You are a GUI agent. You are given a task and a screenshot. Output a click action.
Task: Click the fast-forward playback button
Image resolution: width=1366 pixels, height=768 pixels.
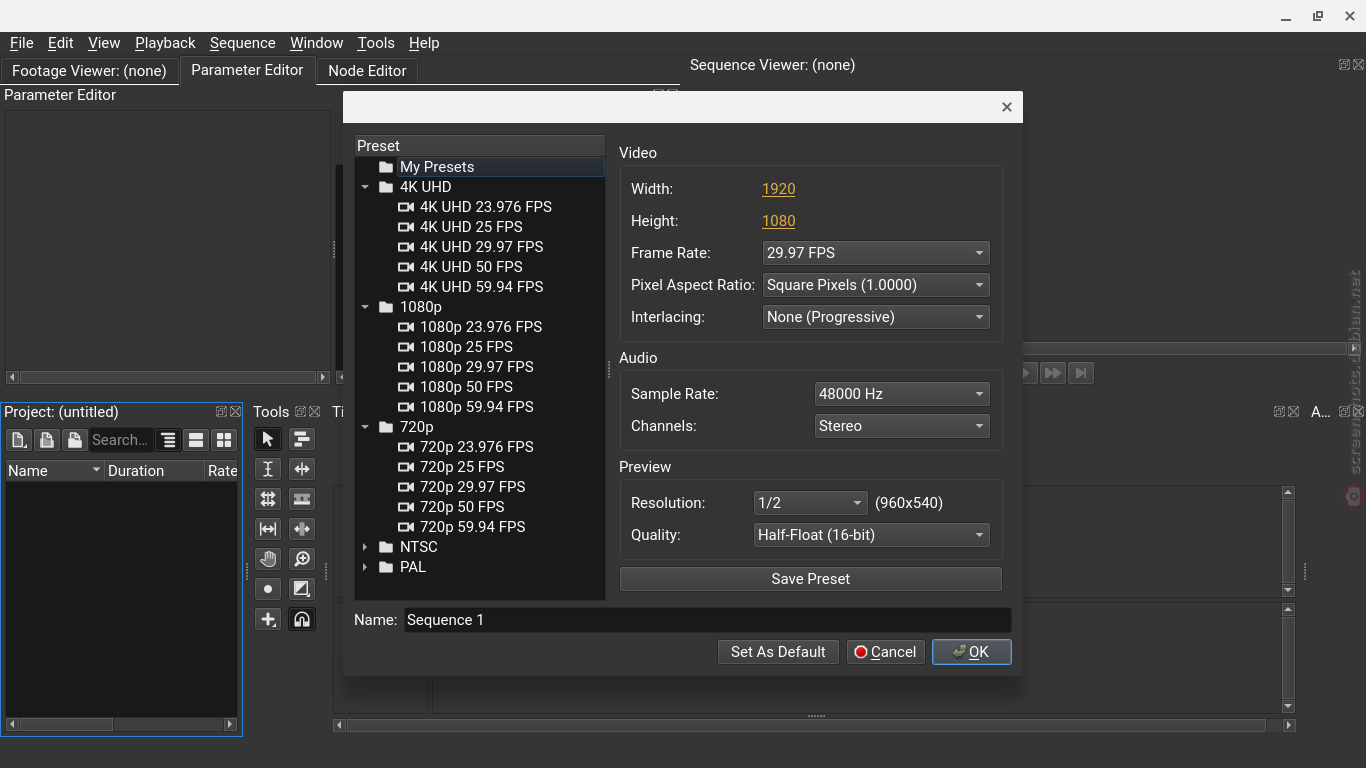click(x=1053, y=373)
